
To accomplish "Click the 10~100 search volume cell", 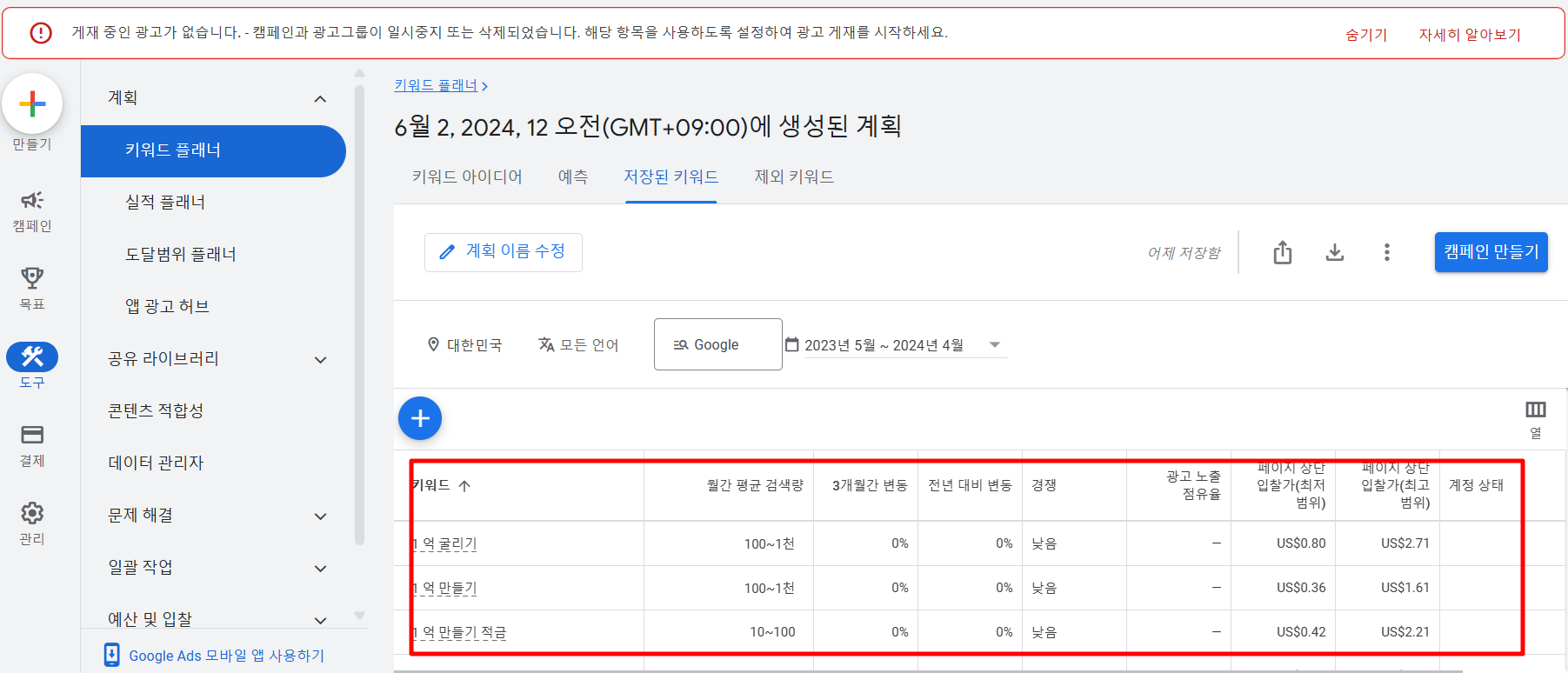I will pos(772,632).
